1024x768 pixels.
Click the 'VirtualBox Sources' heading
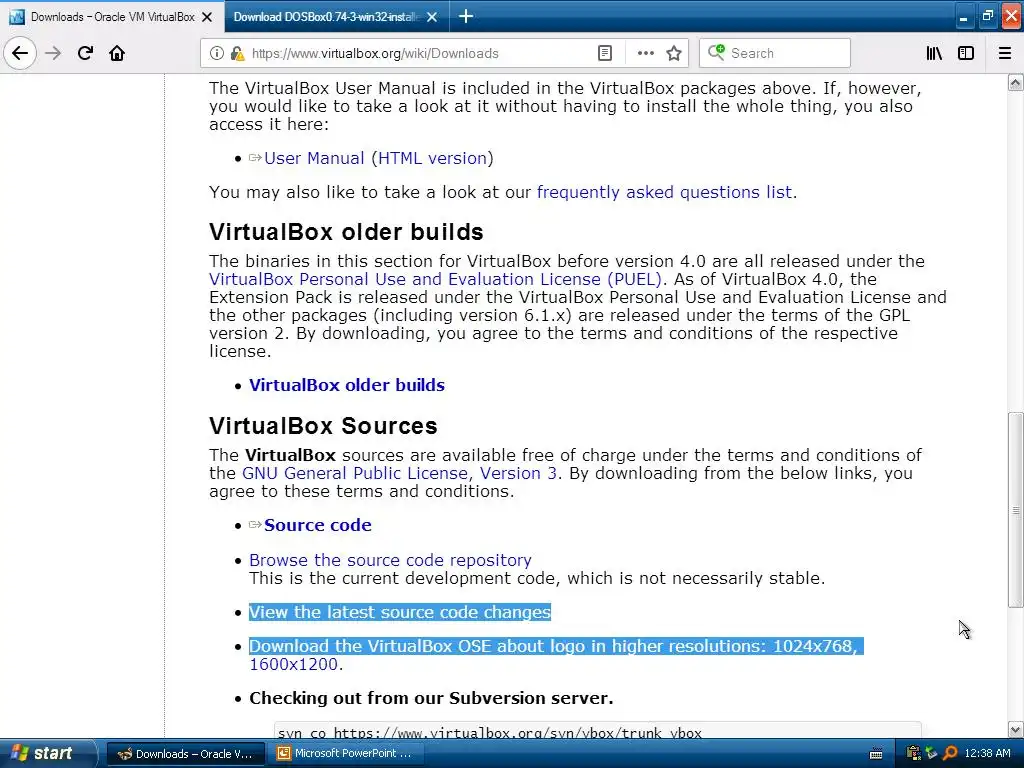[323, 426]
